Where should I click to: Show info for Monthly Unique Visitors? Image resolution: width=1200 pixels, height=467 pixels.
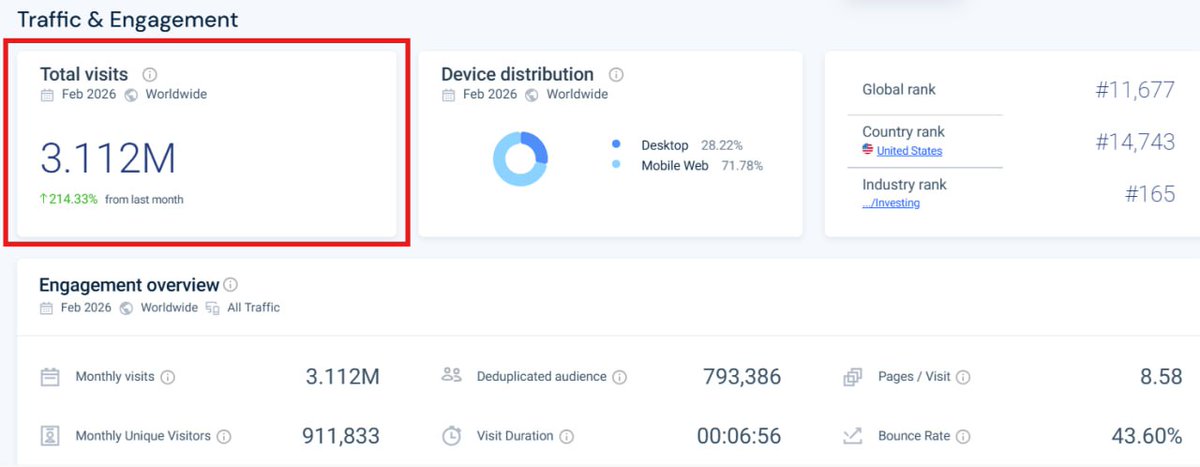click(224, 436)
